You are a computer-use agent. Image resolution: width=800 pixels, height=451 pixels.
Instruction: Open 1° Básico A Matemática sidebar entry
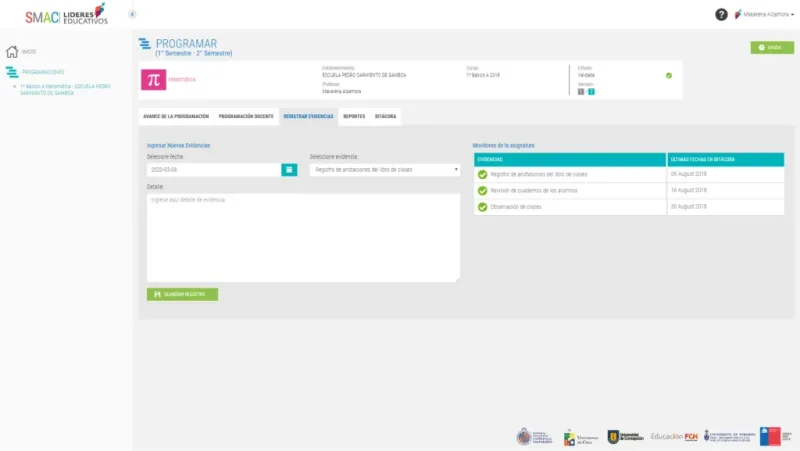pyautogui.click(x=65, y=90)
